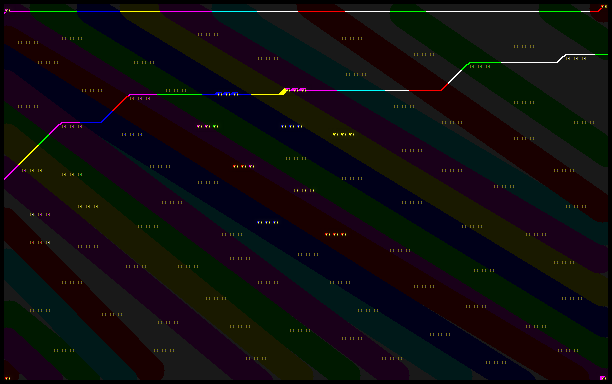Viewport: 612px width, 384px height.
Task: Select the long white segment on the upper-right path
Action: (x=529, y=62)
